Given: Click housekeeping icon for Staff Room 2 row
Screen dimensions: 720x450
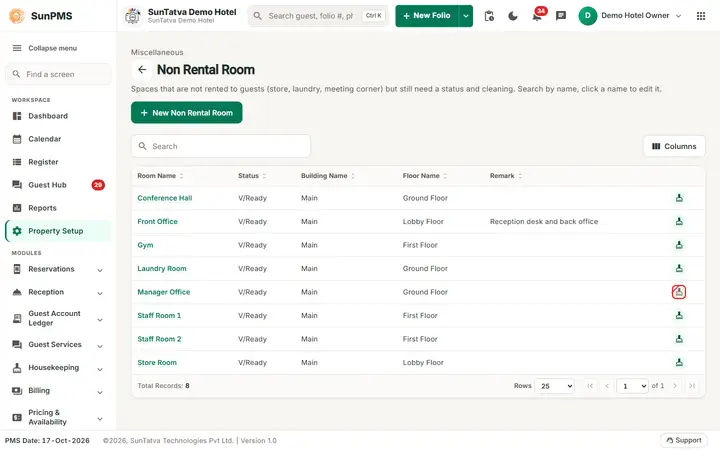Looking at the screenshot, I should coord(679,339).
